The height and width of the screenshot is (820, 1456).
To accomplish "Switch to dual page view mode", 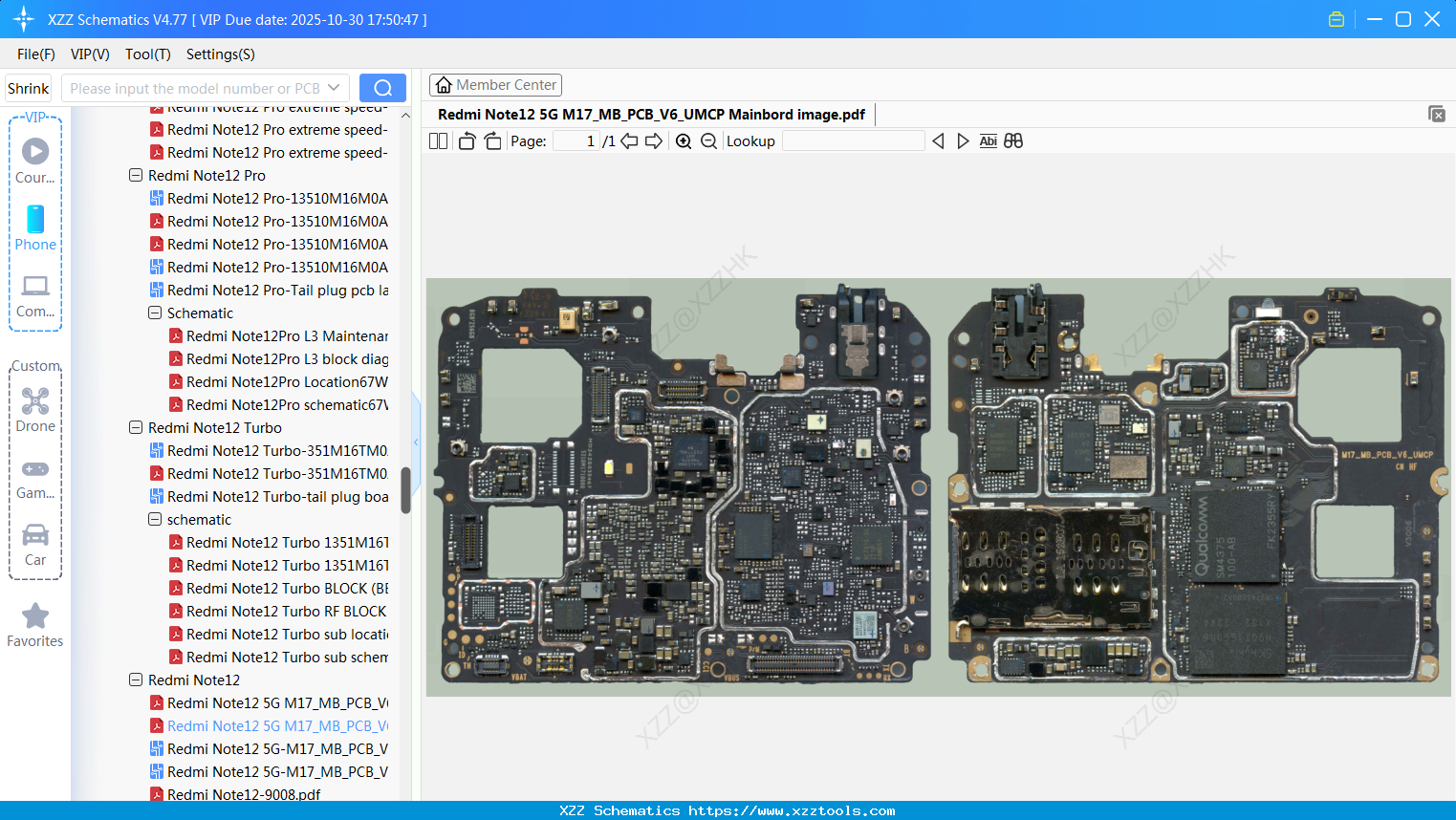I will [x=438, y=140].
